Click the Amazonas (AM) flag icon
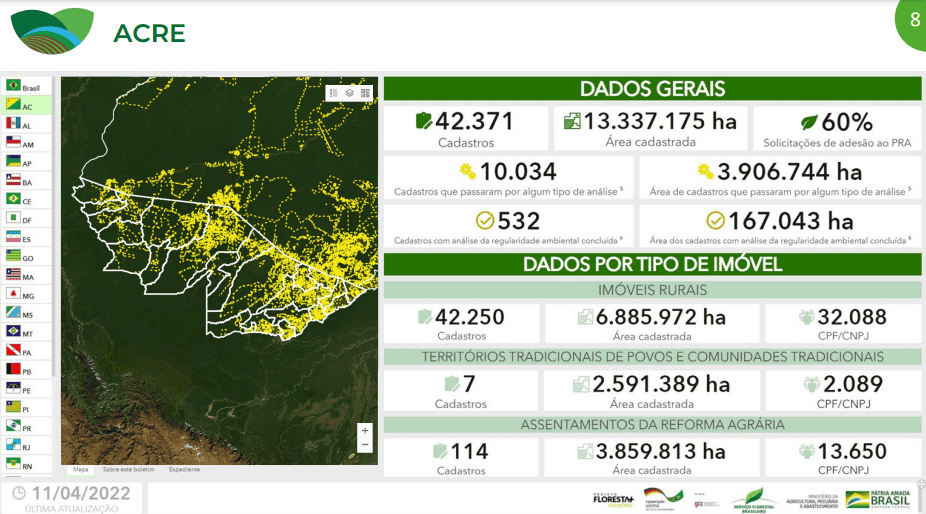The image size is (926, 514). click(14, 143)
